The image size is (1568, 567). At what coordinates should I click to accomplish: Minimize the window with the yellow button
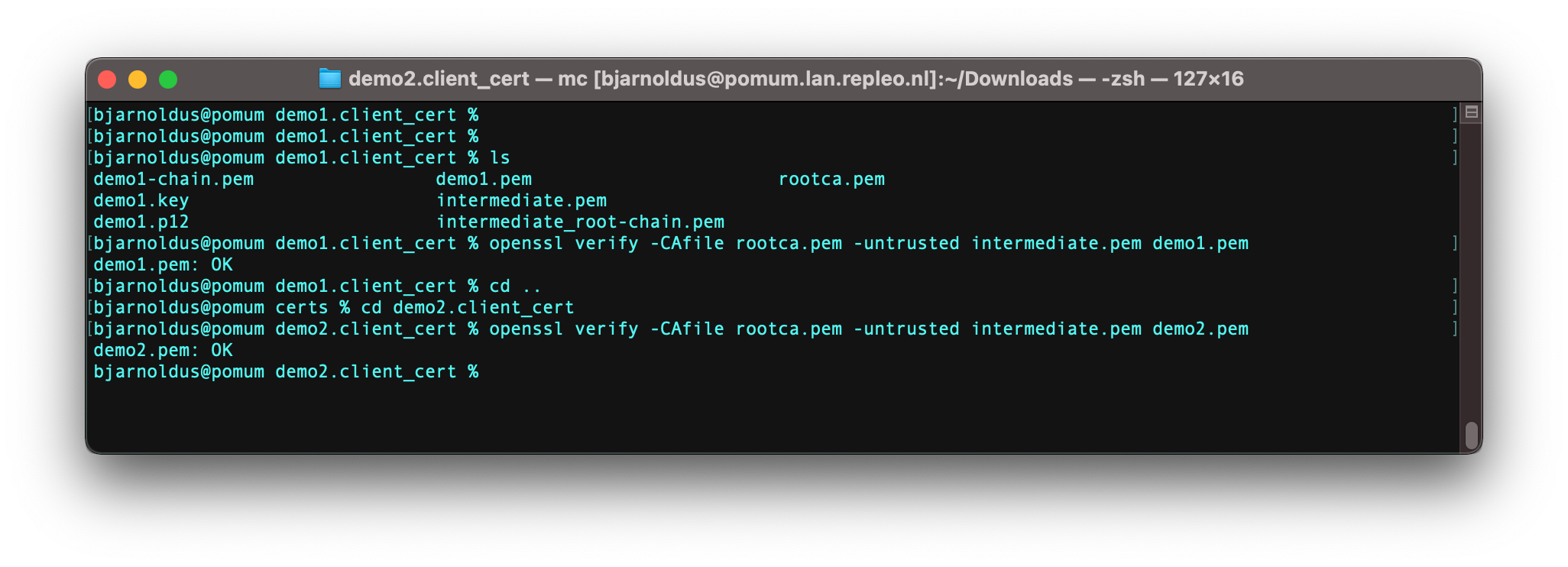[x=138, y=79]
